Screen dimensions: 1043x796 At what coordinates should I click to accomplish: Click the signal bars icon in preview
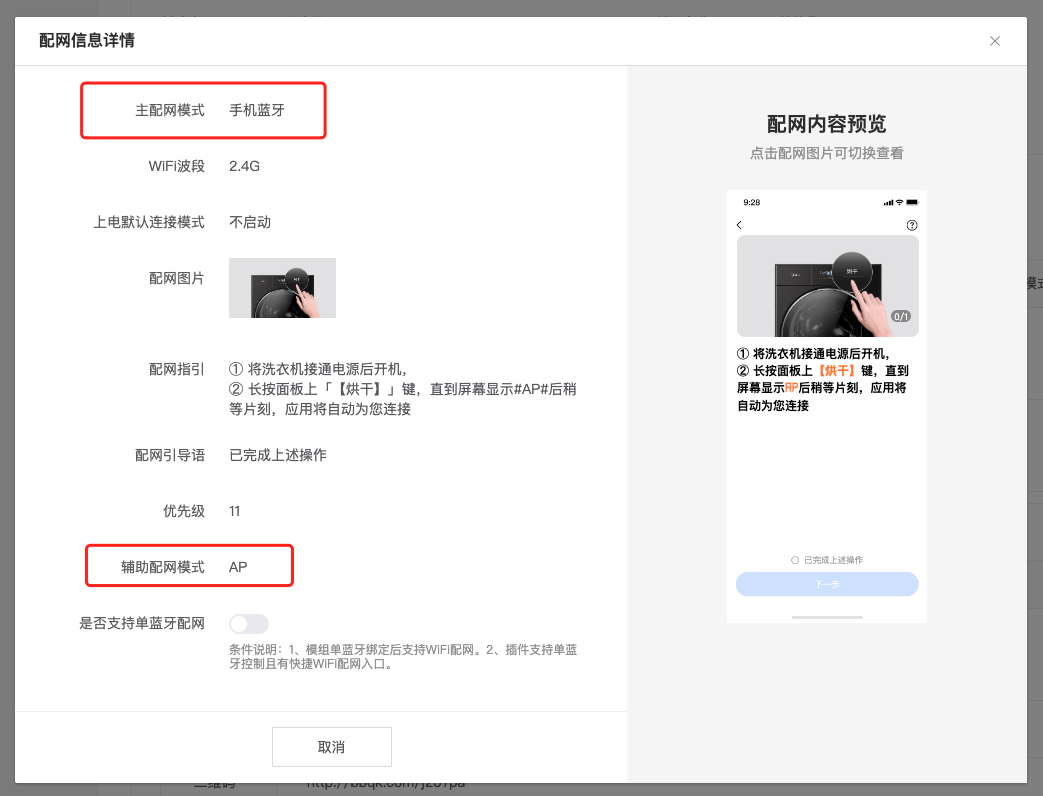coord(889,202)
